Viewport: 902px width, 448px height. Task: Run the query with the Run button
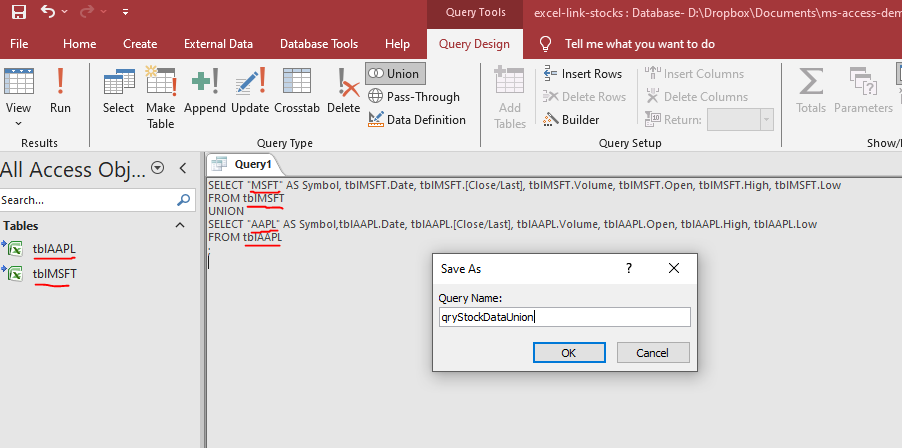point(60,91)
